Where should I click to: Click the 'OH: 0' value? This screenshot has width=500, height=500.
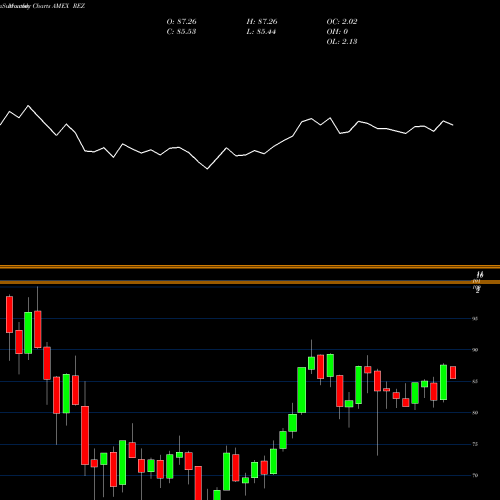pos(337,32)
